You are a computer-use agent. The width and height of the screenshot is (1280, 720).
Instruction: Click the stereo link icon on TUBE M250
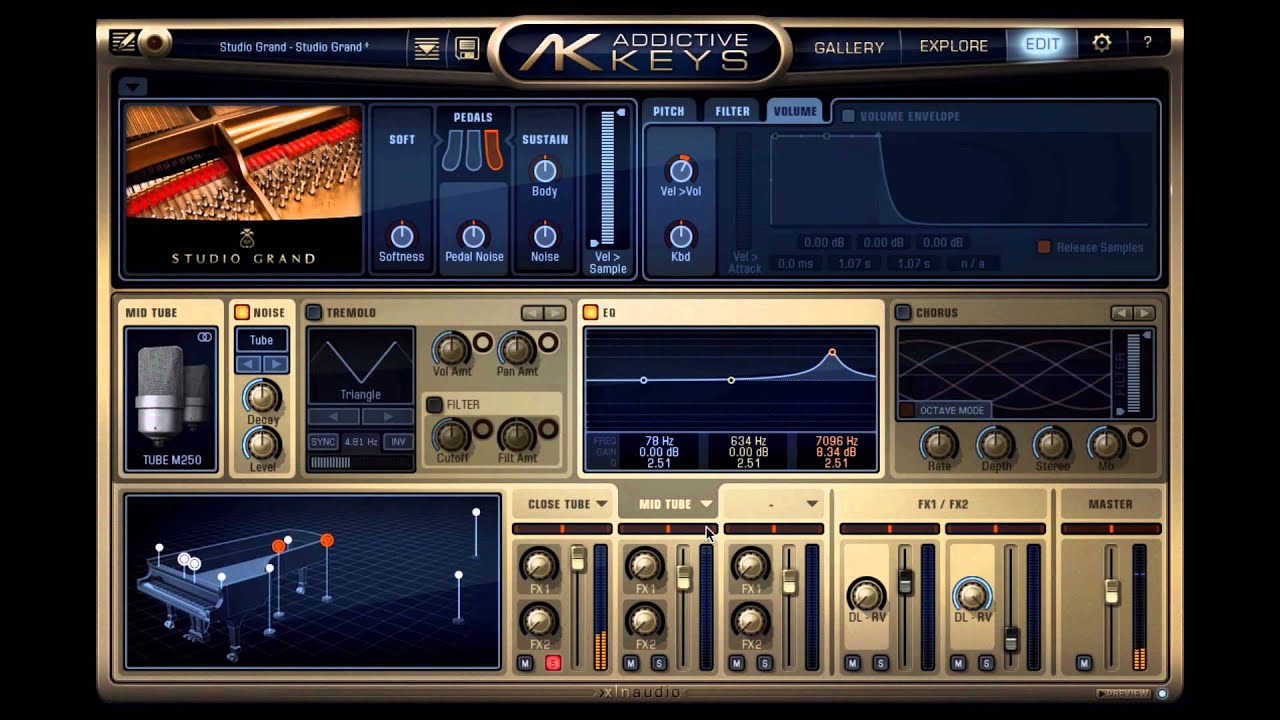click(205, 337)
